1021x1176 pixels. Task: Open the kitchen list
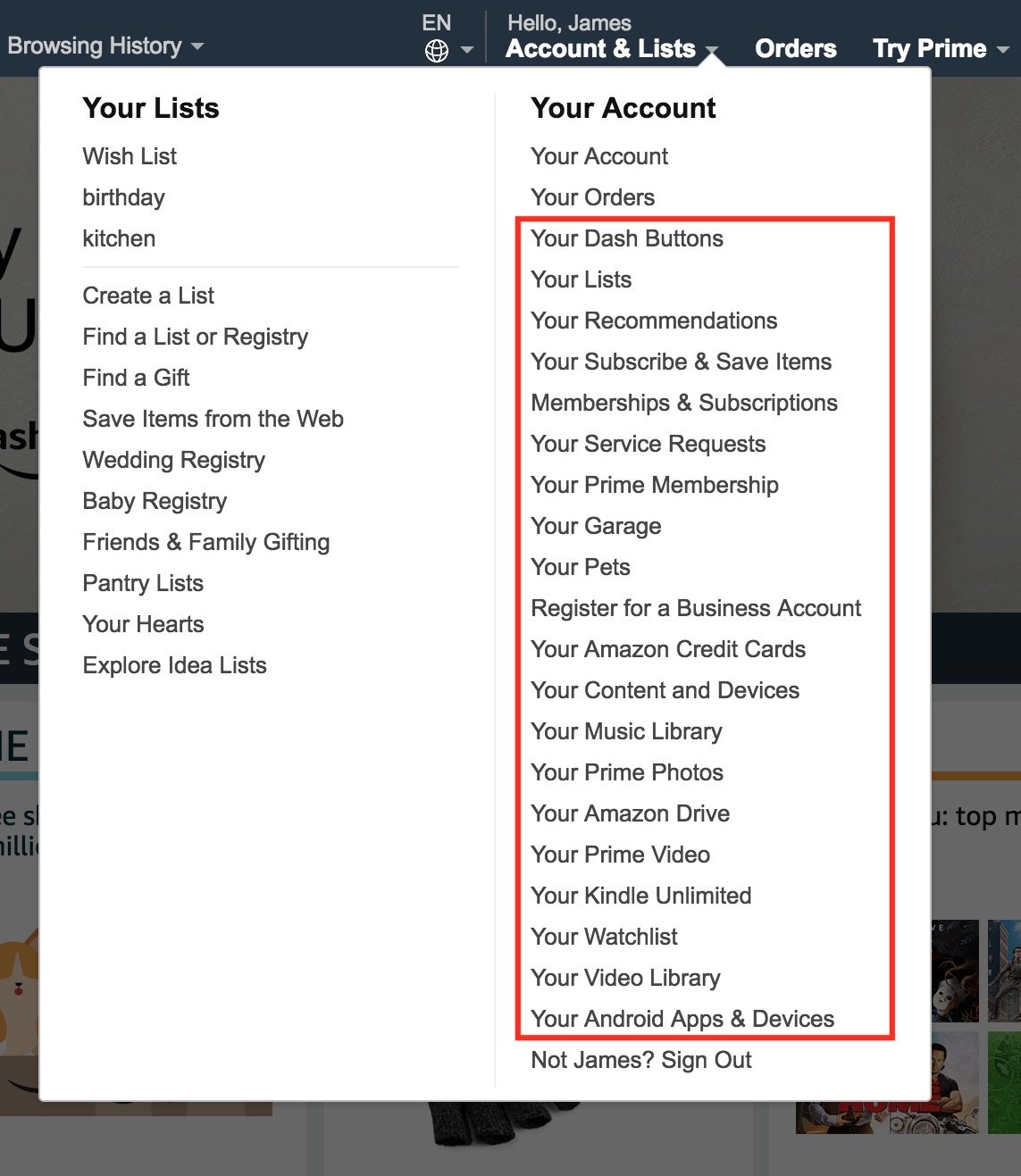click(119, 238)
